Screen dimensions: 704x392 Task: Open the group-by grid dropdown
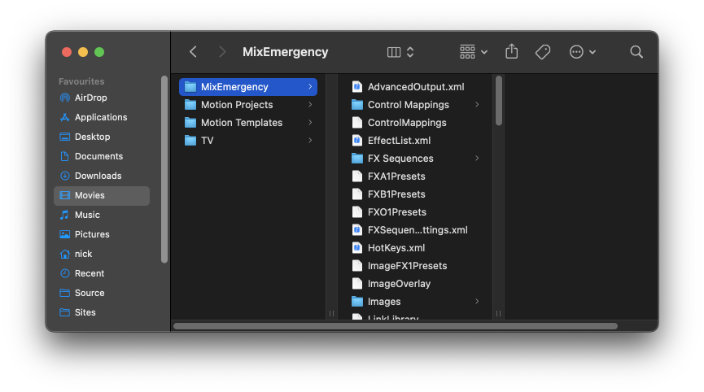[473, 52]
